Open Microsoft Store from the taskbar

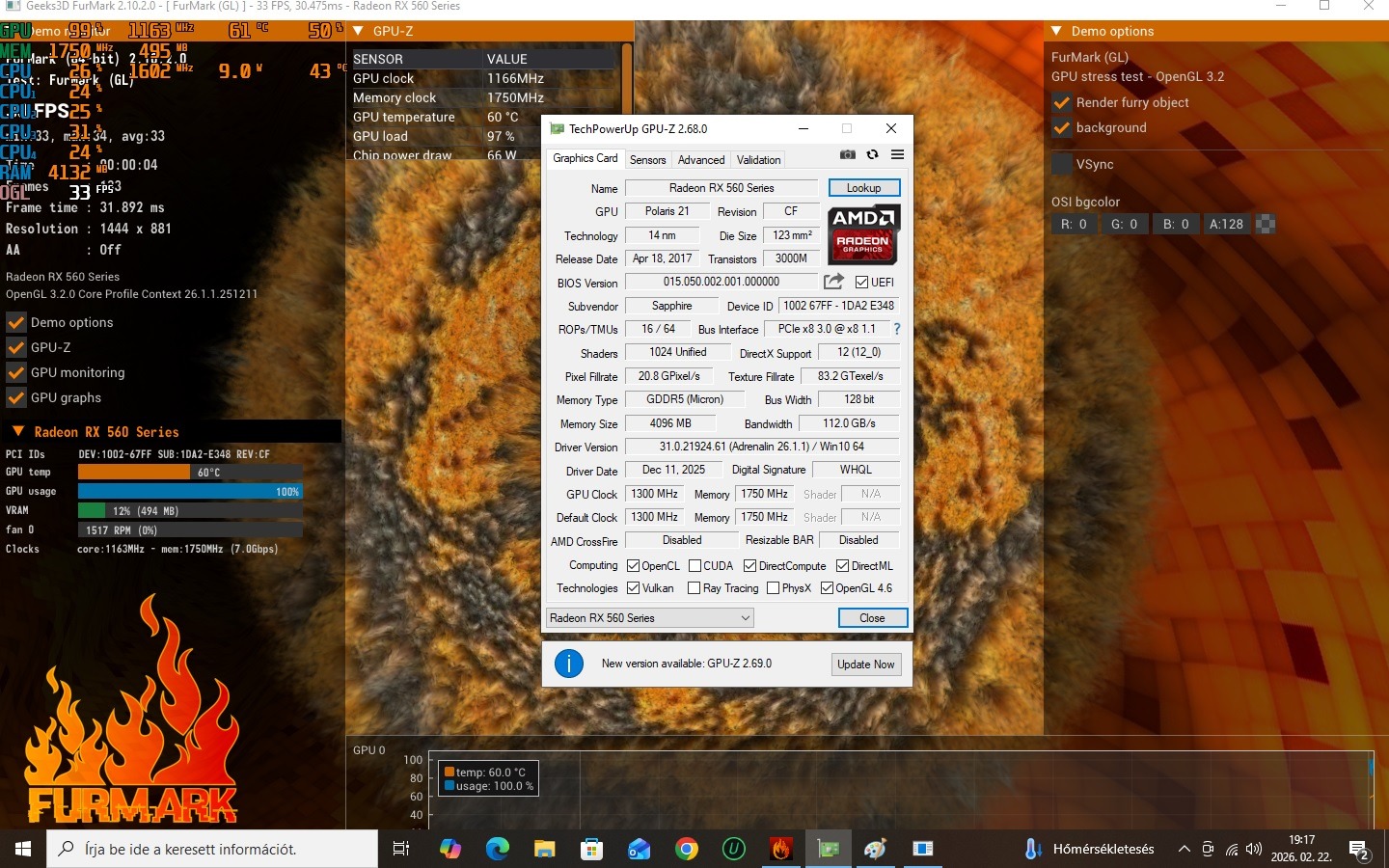click(x=592, y=849)
